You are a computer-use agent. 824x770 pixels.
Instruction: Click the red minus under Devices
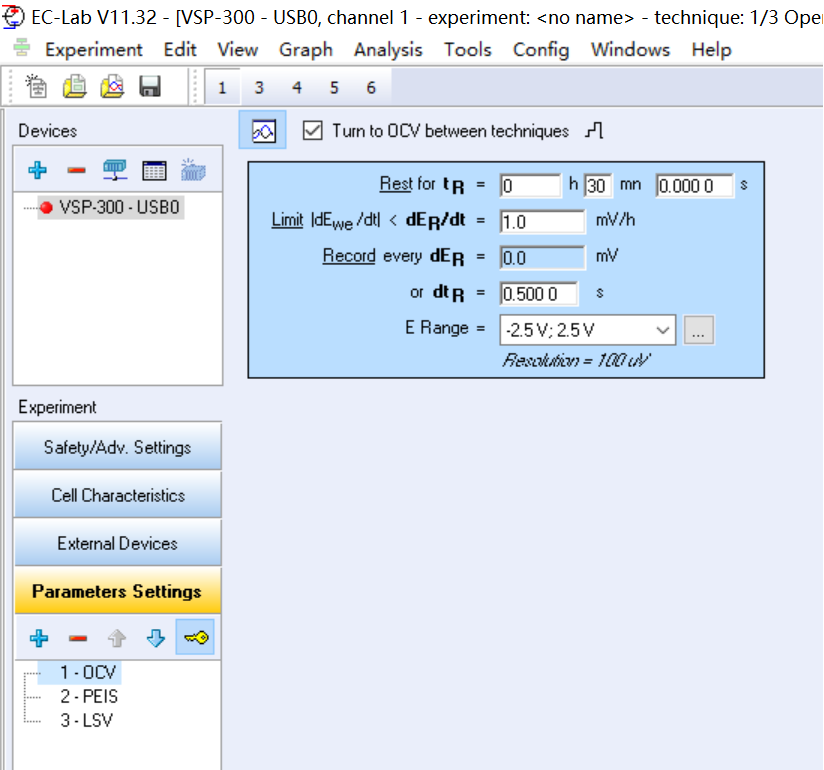tap(77, 170)
